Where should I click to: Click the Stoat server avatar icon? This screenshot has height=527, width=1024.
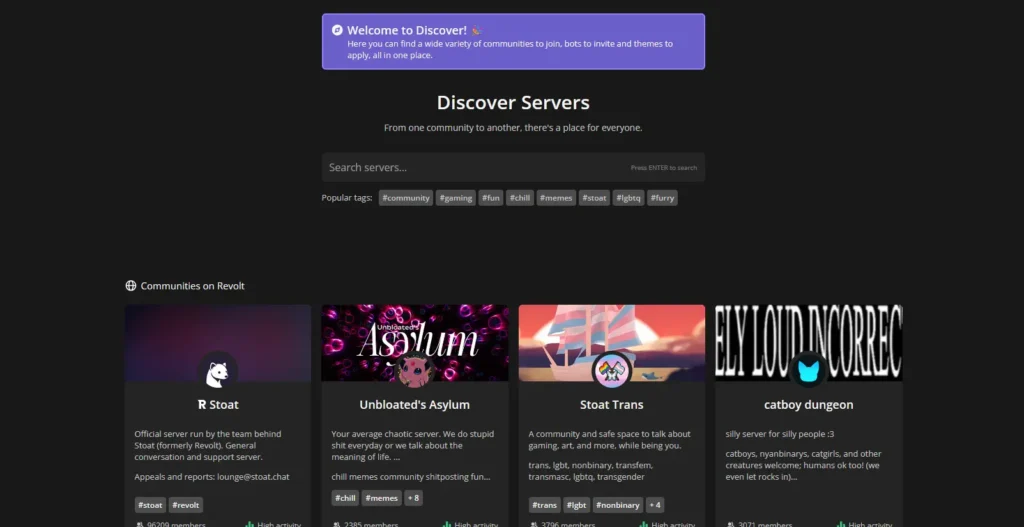click(218, 372)
